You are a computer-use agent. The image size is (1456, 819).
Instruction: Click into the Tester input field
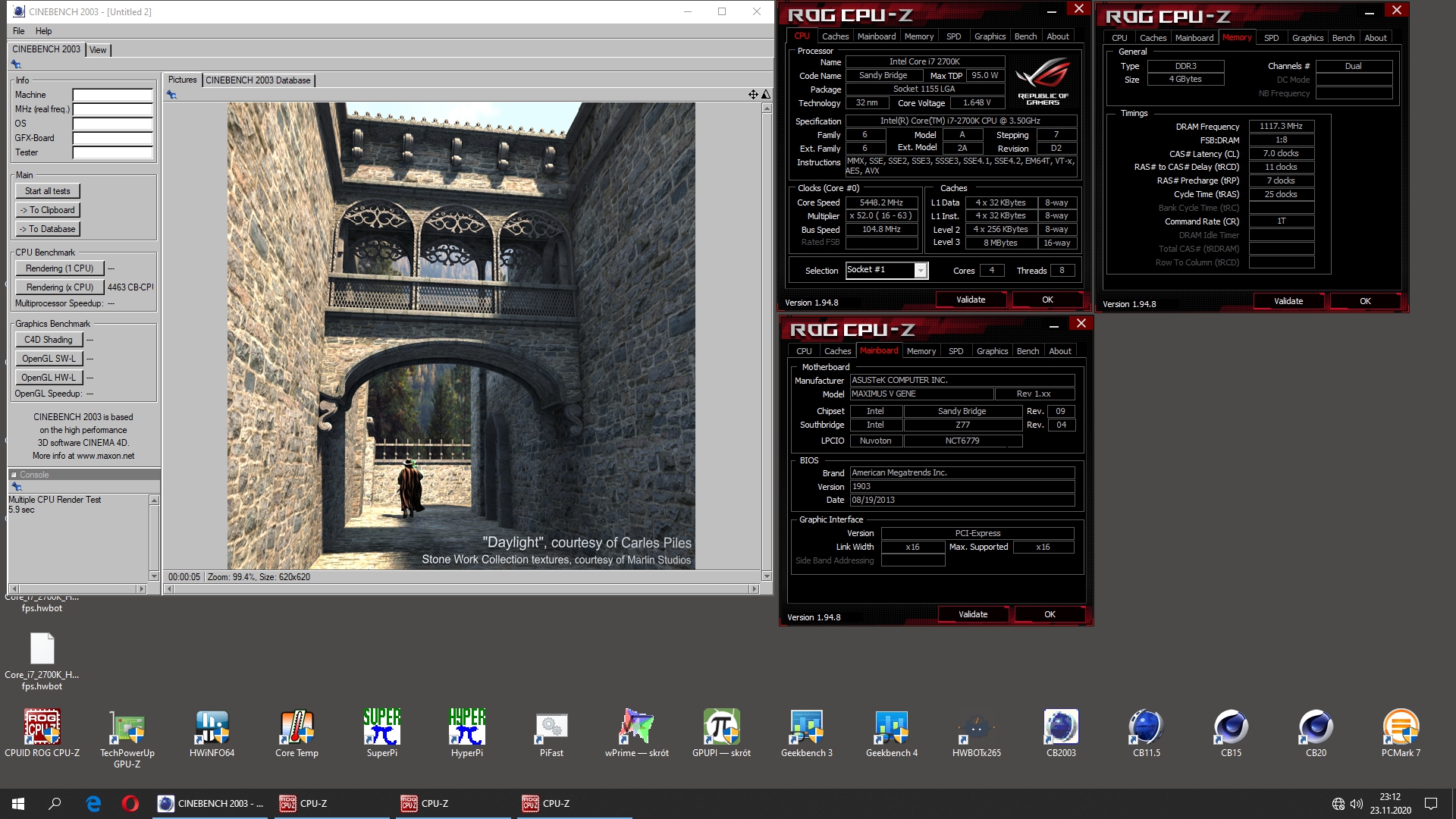112,153
